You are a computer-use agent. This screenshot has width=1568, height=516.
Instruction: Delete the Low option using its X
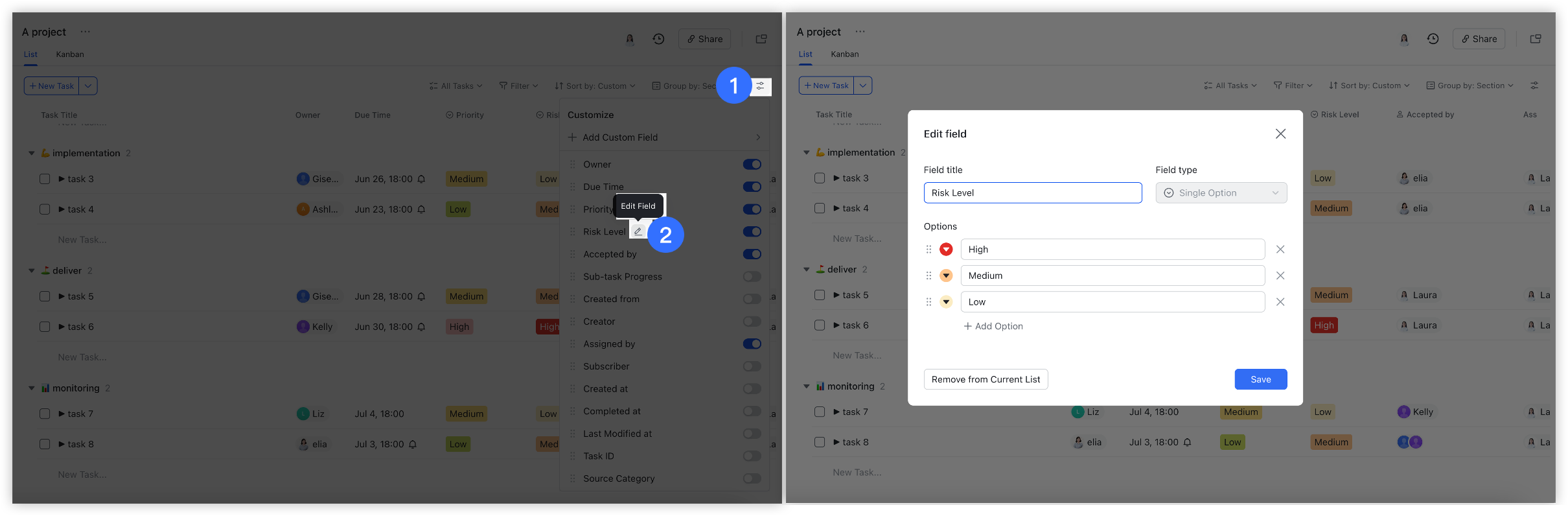click(1280, 302)
